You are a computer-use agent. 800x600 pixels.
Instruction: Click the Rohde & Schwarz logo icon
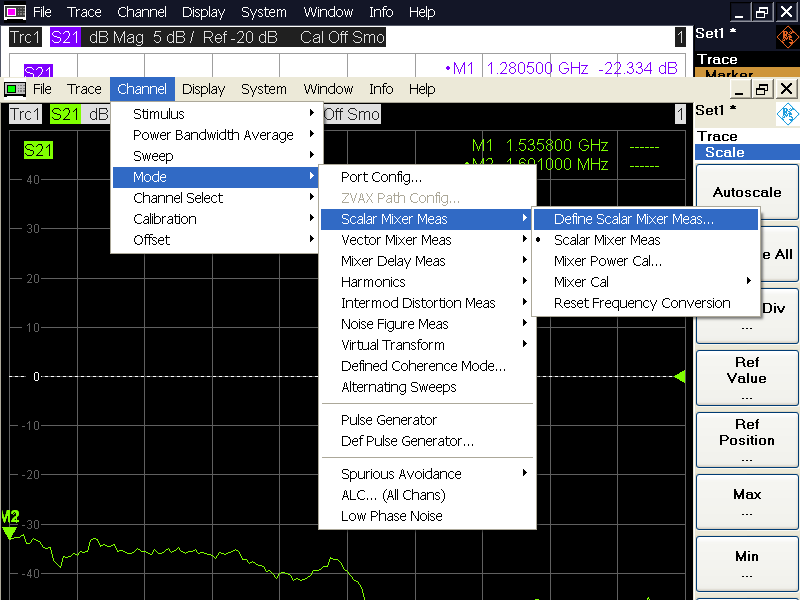(788, 113)
